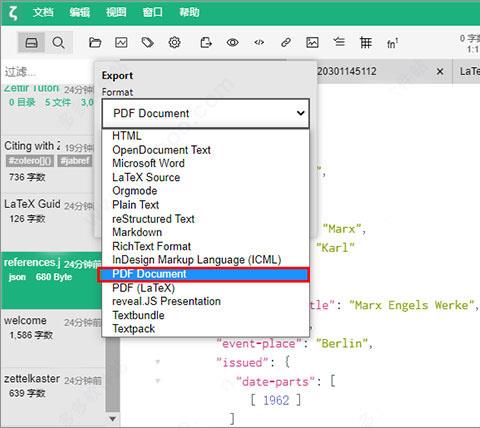Select the references.json file entry
This screenshot has height=428, width=480.
[51, 281]
